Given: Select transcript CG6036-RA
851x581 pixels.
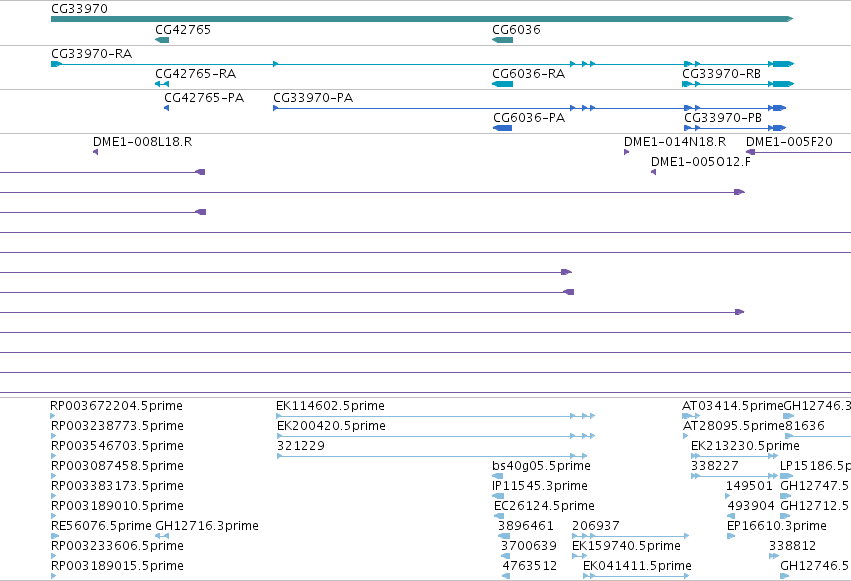Looking at the screenshot, I should point(502,84).
